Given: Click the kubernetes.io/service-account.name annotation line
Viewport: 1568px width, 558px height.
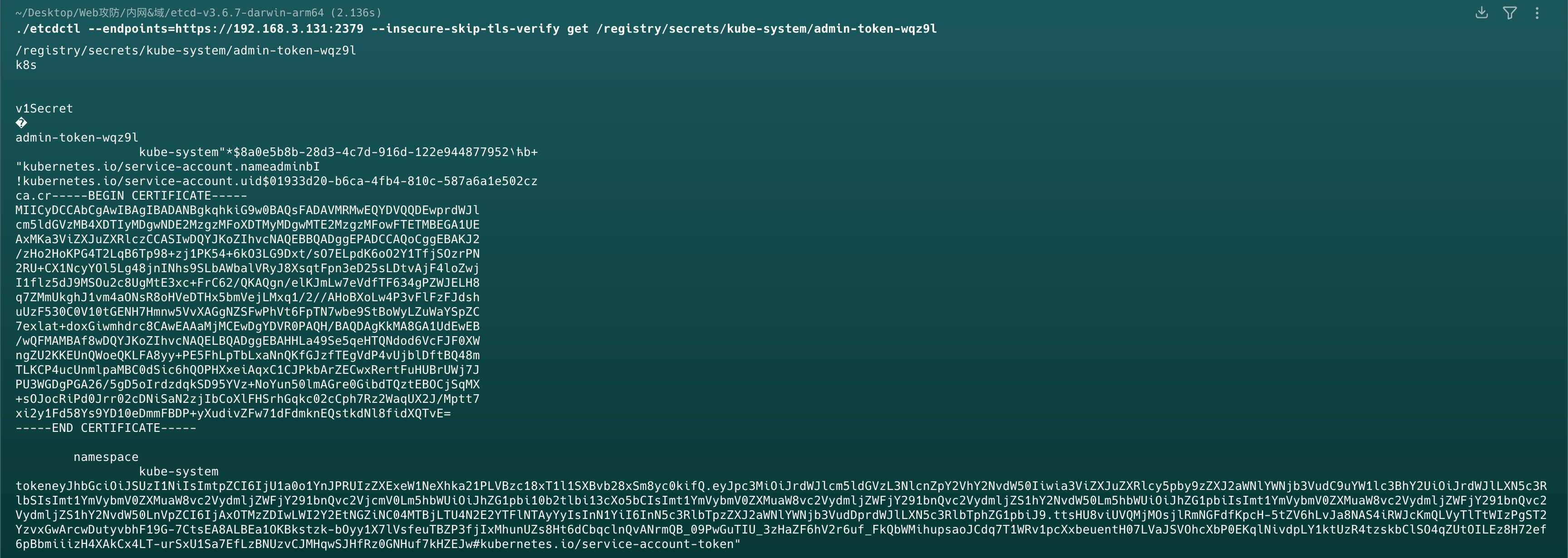Looking at the screenshot, I should point(167,167).
